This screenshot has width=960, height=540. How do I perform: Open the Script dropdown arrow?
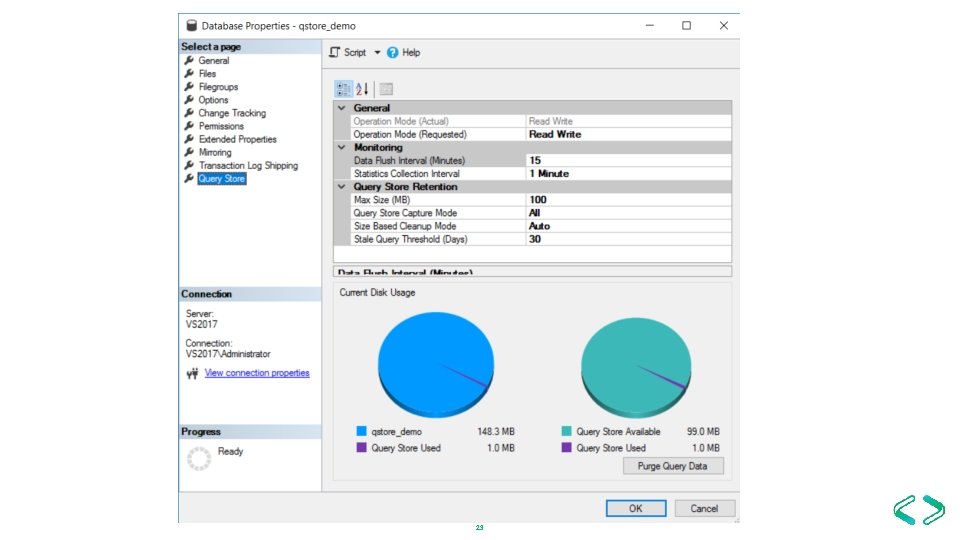pyautogui.click(x=377, y=53)
